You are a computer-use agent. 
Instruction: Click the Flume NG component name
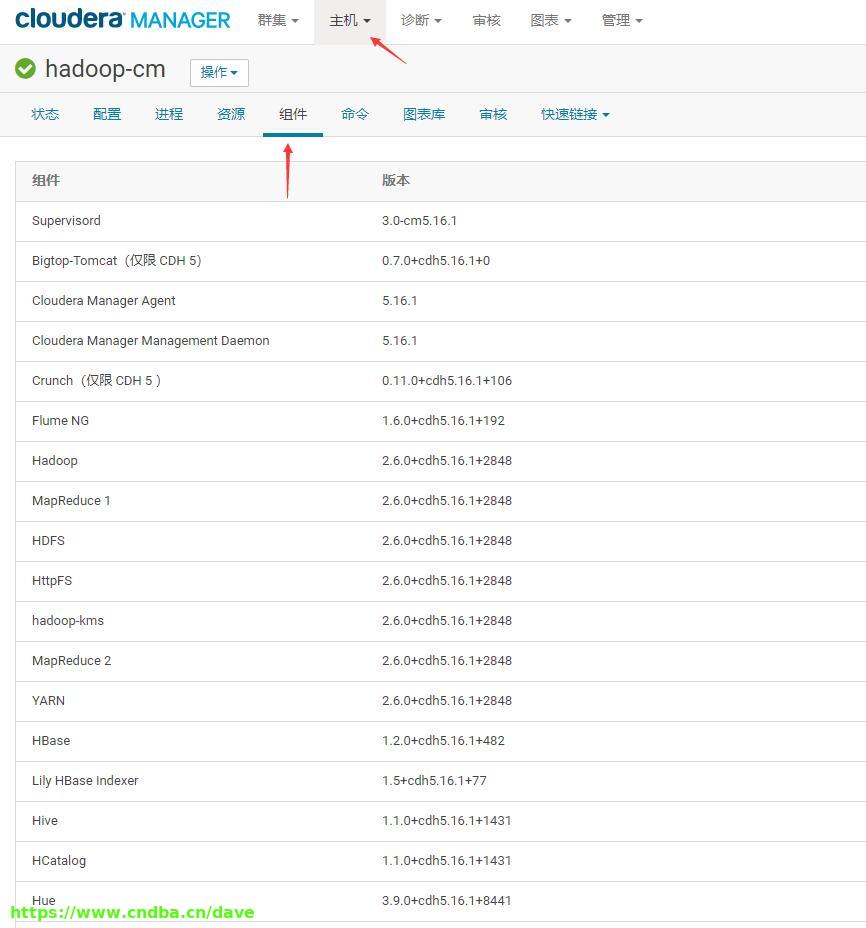click(x=60, y=421)
